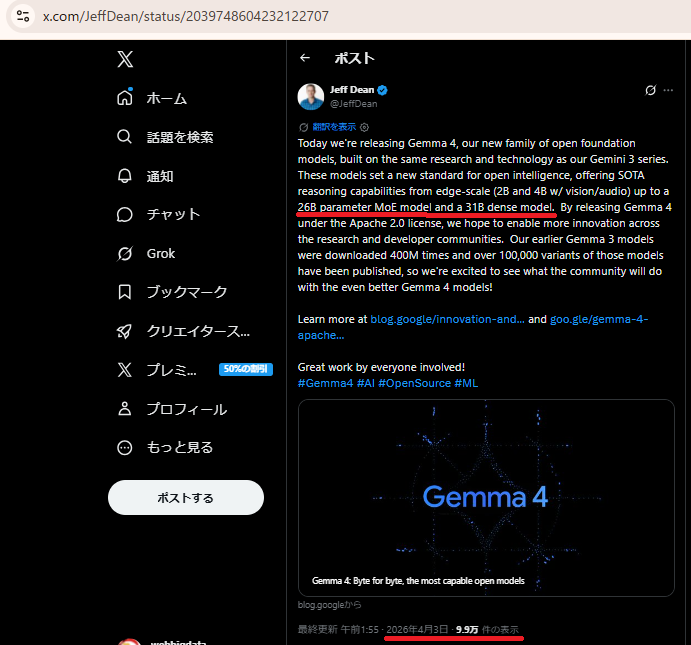This screenshot has width=691, height=645.
Task: Click the Gemma 4 card caption text
Action: click(x=418, y=581)
